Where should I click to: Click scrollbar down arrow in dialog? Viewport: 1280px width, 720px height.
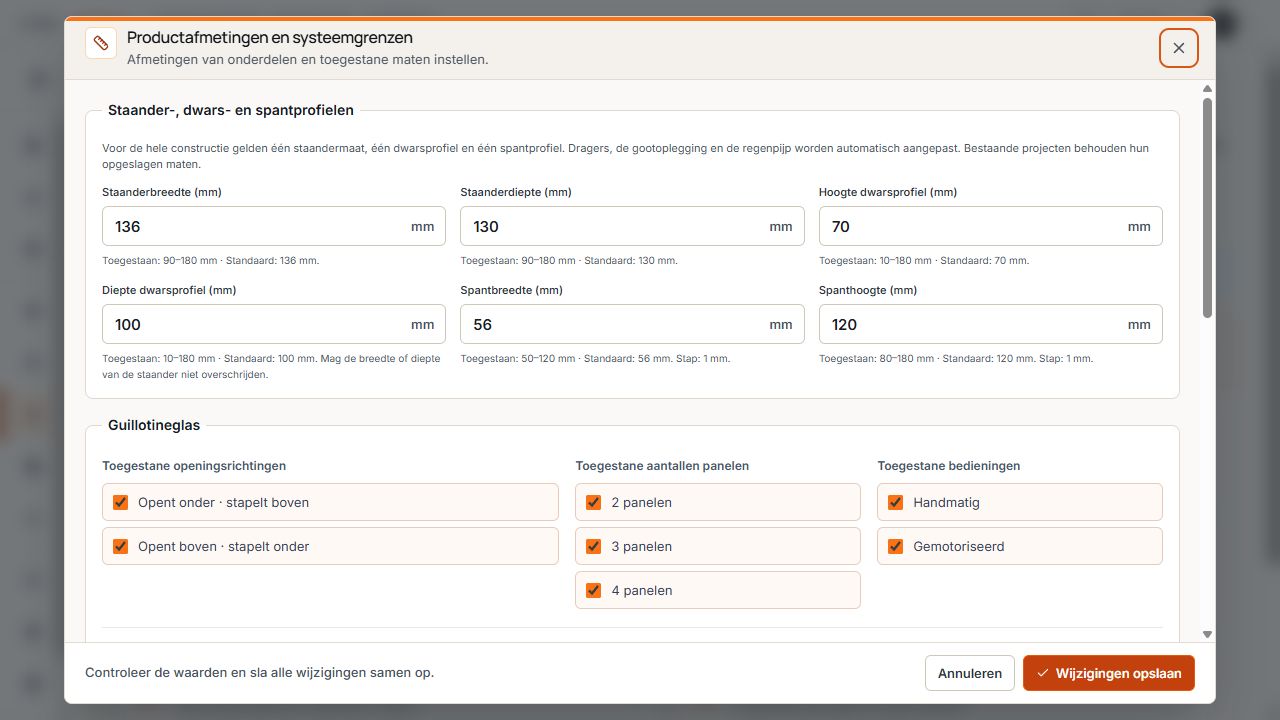coord(1207,634)
